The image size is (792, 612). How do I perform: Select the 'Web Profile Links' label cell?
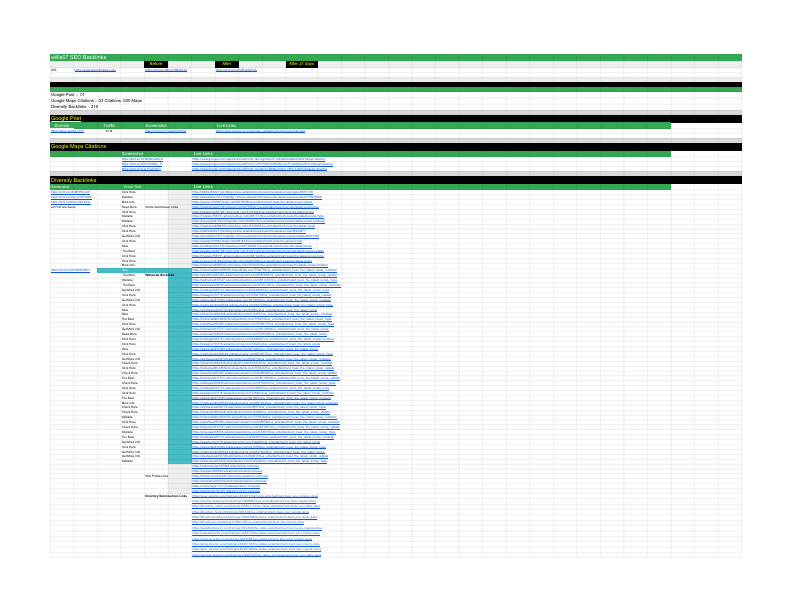point(157,476)
